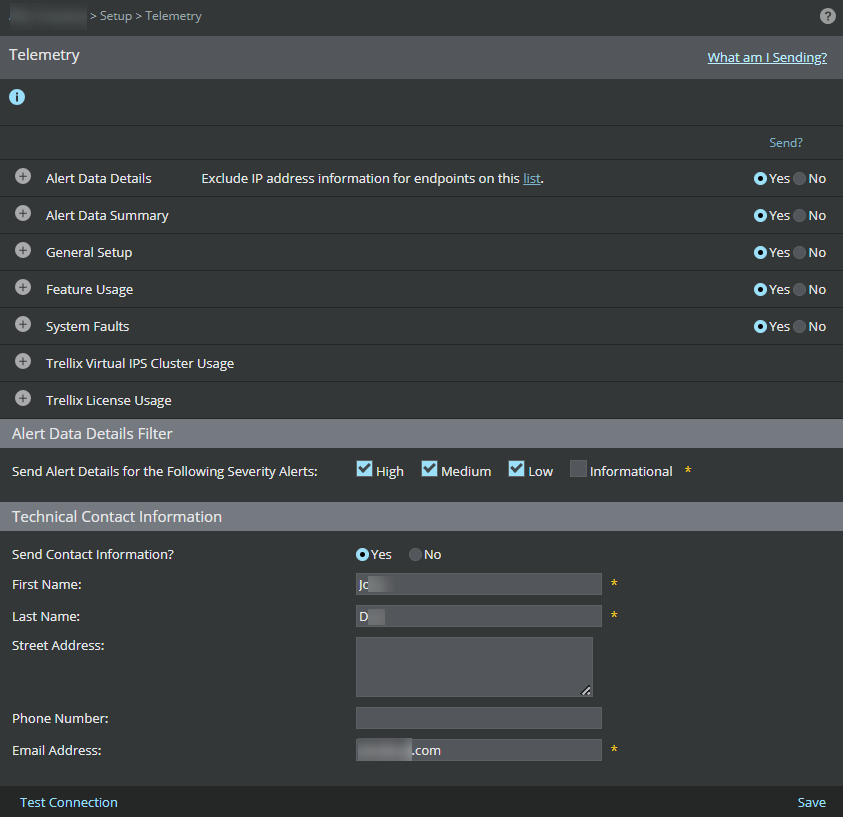Focus the Email Address input field
Screen dimensions: 843x817
click(478, 750)
